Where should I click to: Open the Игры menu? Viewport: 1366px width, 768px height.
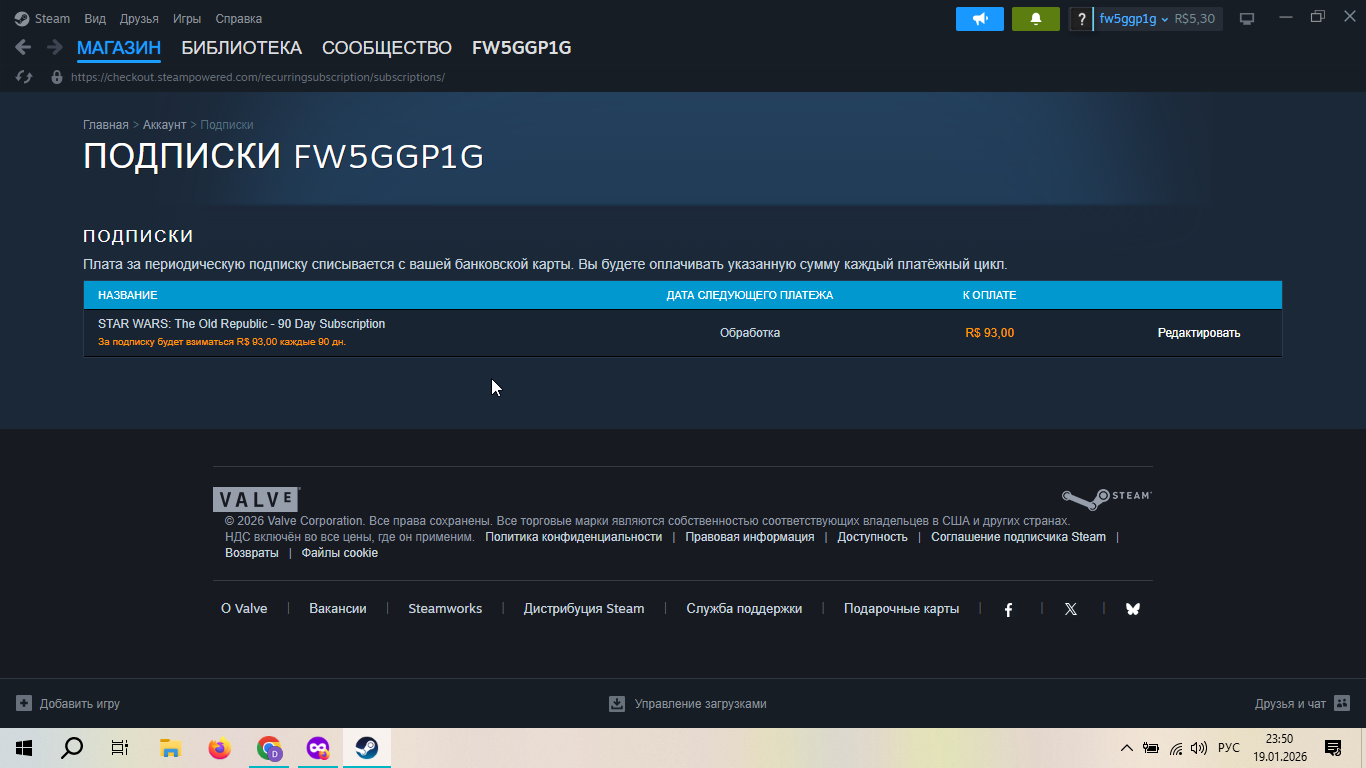coord(187,19)
